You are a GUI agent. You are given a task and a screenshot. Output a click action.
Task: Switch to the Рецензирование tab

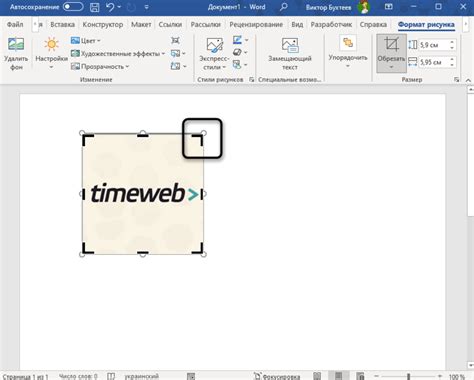pyautogui.click(x=256, y=24)
